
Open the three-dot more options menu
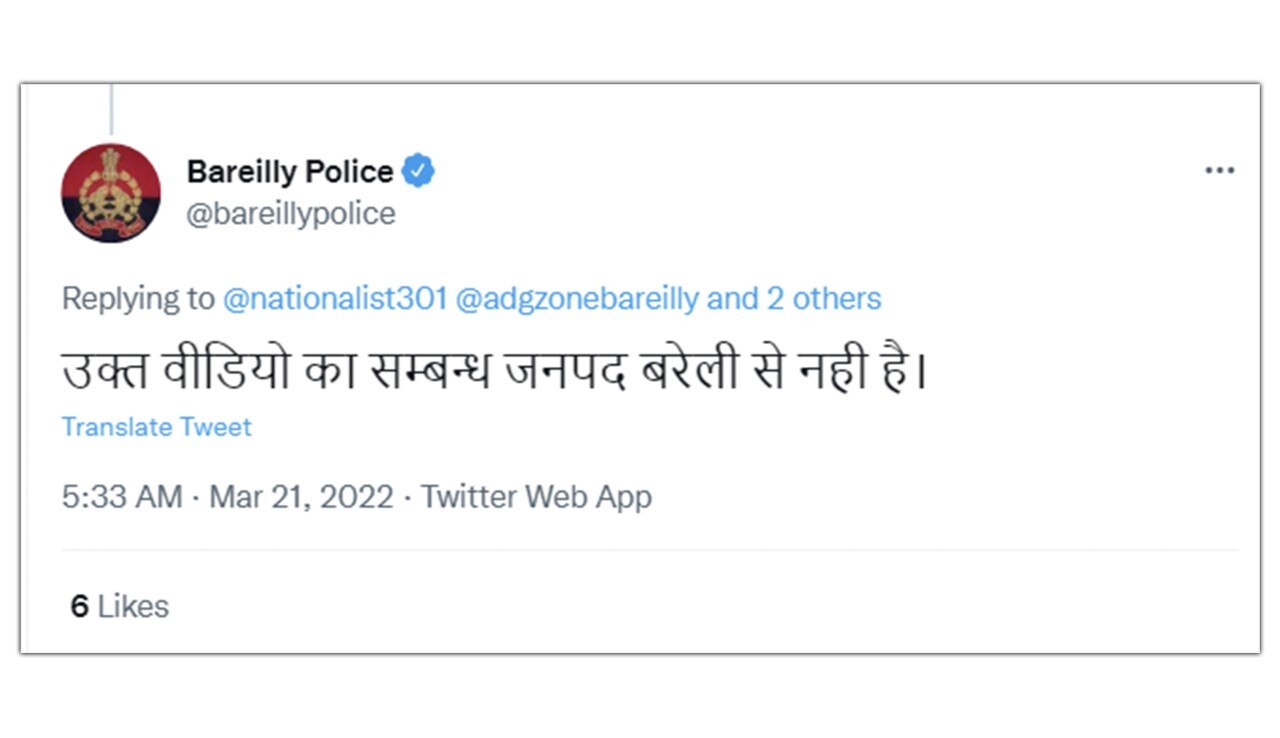1219,170
